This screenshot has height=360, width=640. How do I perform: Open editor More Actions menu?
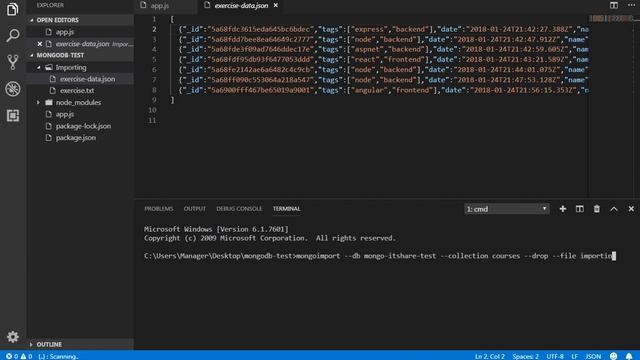[x=631, y=5]
